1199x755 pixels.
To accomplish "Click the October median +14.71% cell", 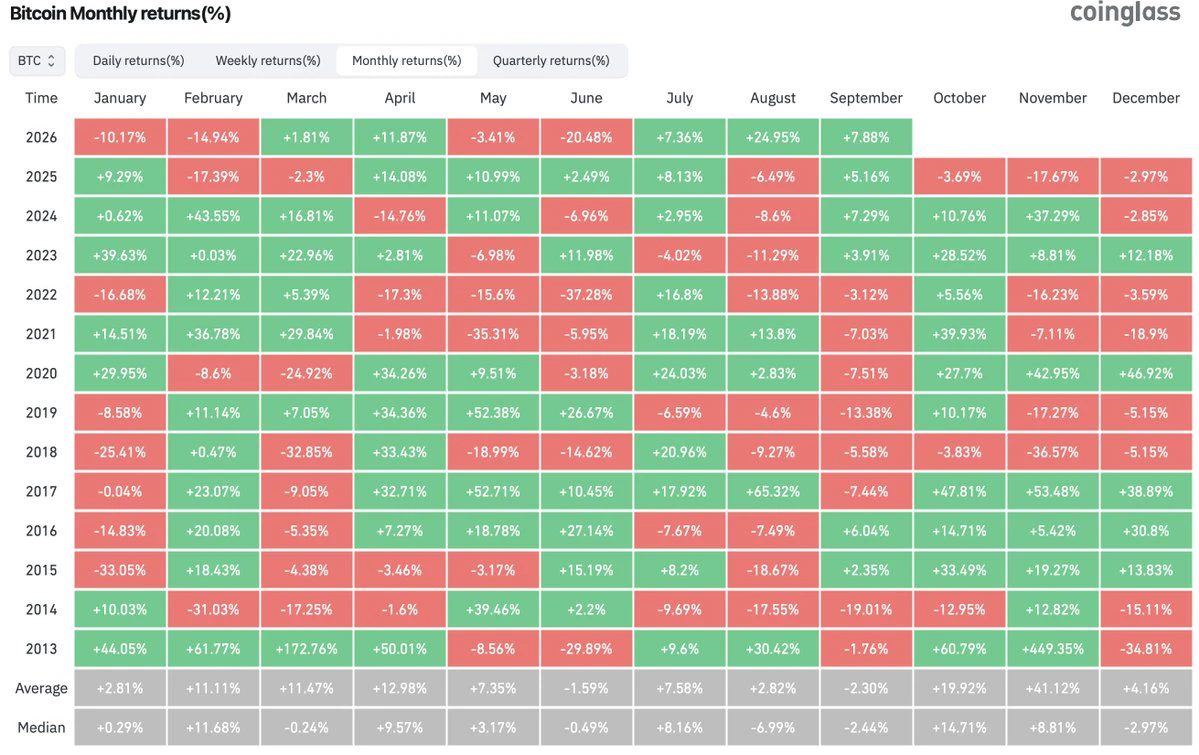I will (959, 727).
